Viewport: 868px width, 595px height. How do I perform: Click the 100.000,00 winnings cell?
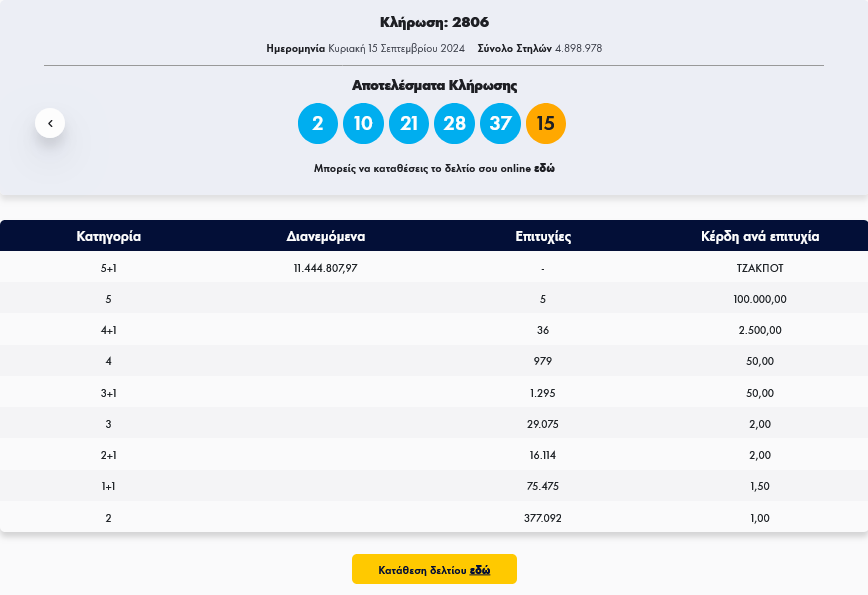pos(760,299)
